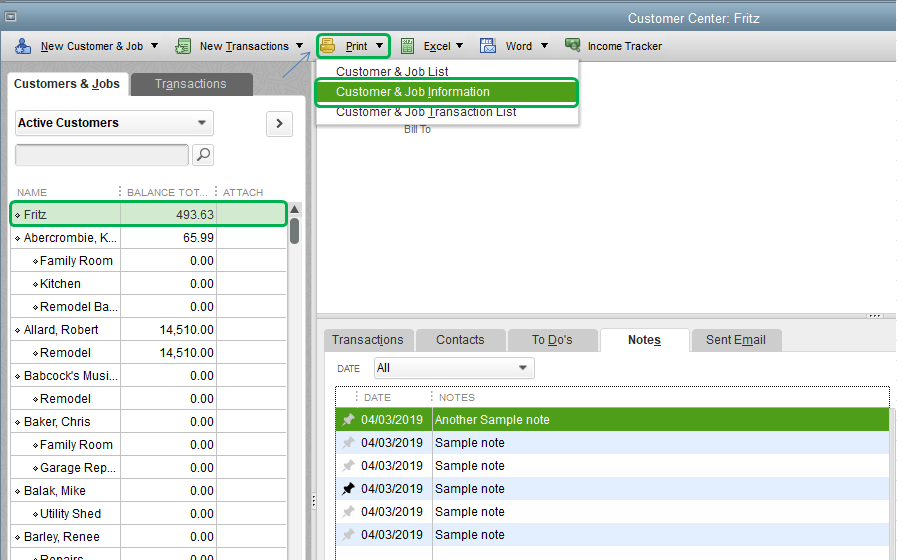Click the New Customer & Job icon

(23, 46)
